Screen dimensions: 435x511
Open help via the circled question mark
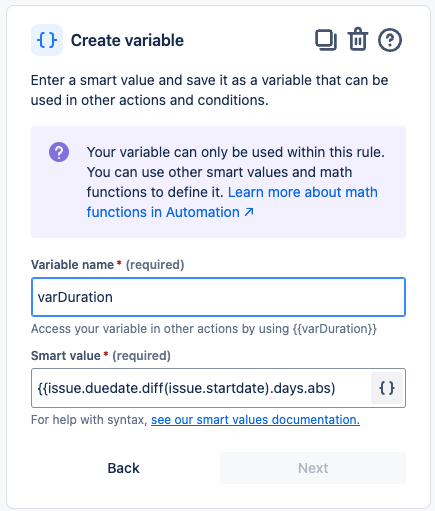[x=390, y=40]
